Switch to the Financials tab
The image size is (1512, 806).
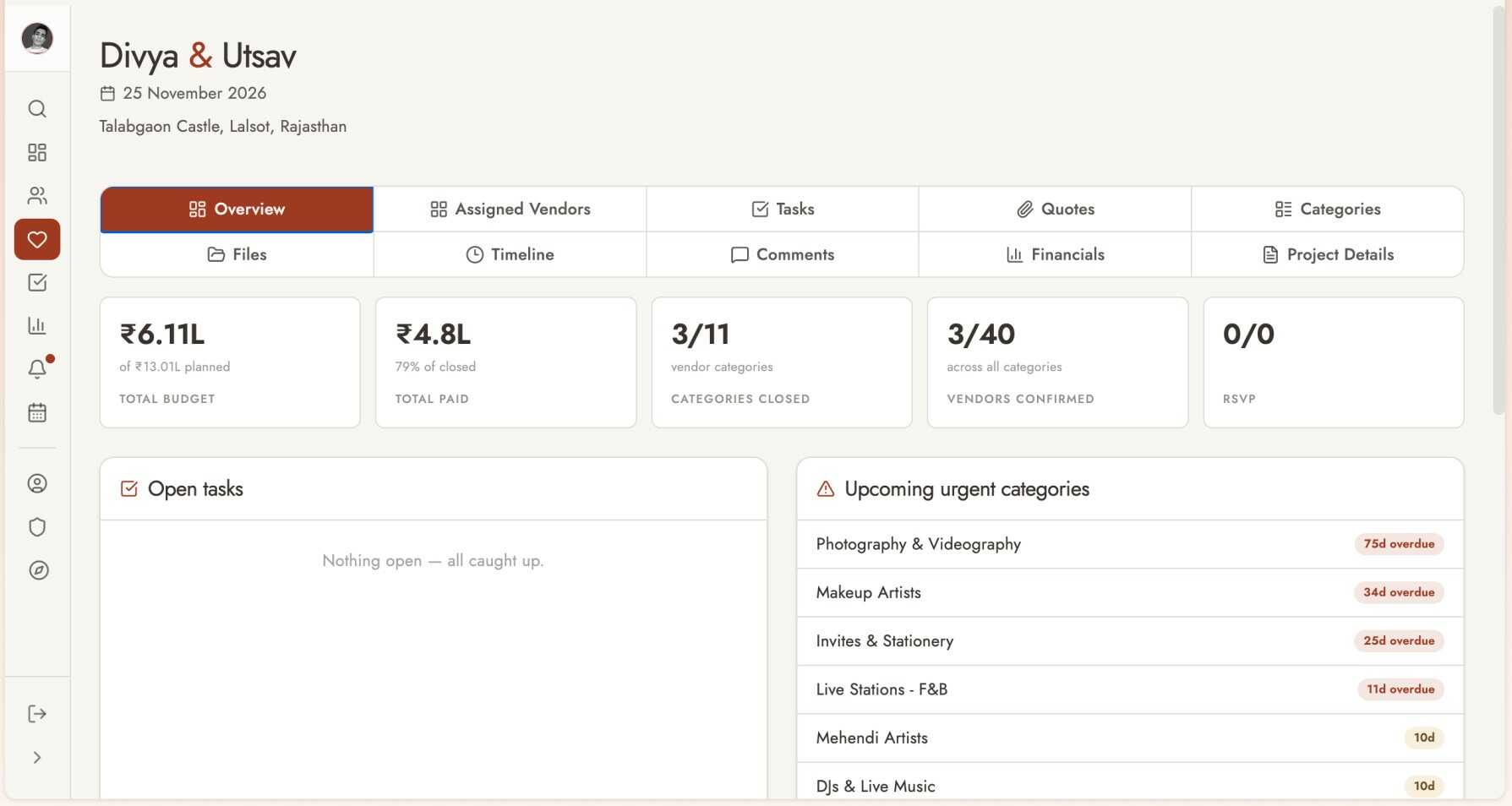point(1055,254)
